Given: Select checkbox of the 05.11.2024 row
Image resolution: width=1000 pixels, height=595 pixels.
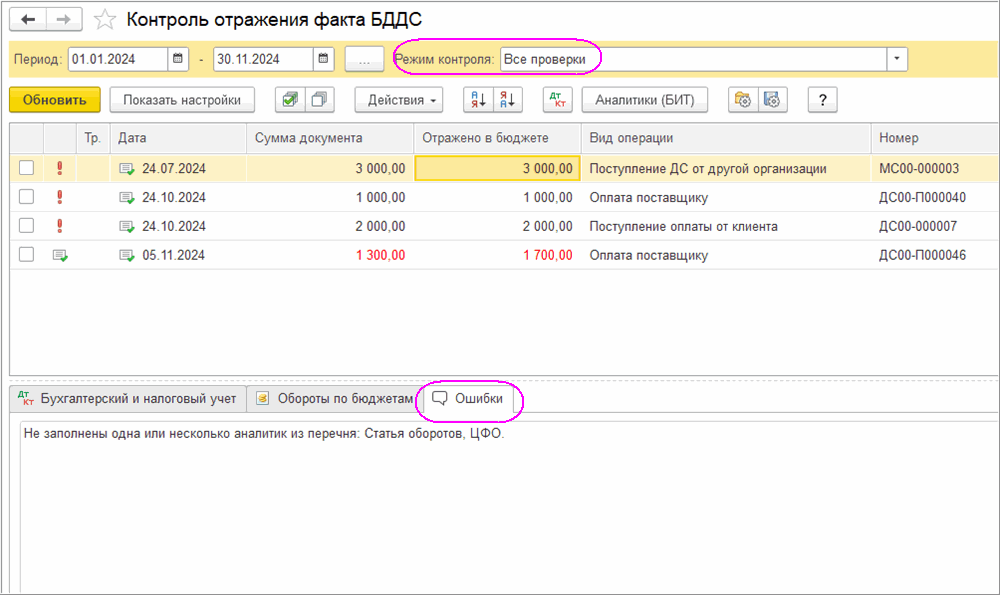Looking at the screenshot, I should [x=27, y=255].
